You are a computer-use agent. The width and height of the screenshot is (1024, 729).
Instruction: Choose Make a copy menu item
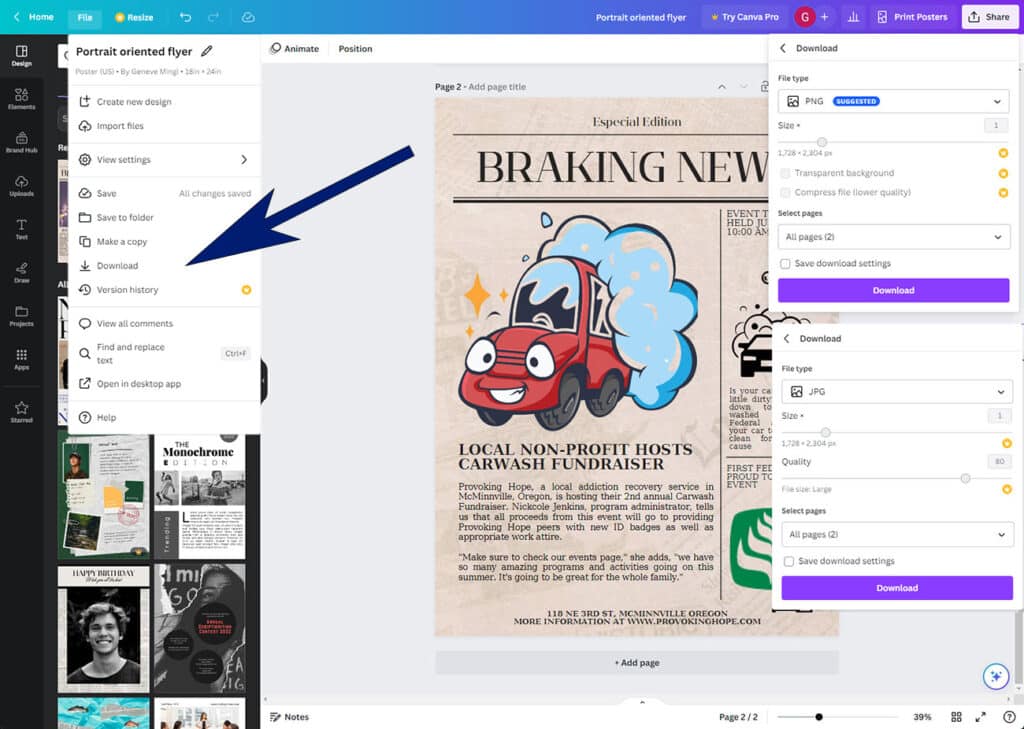(121, 242)
